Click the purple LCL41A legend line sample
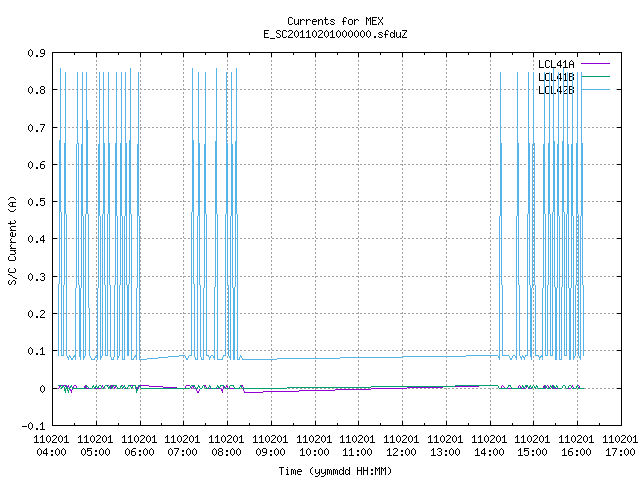The height and width of the screenshot is (480, 640). pyautogui.click(x=595, y=64)
